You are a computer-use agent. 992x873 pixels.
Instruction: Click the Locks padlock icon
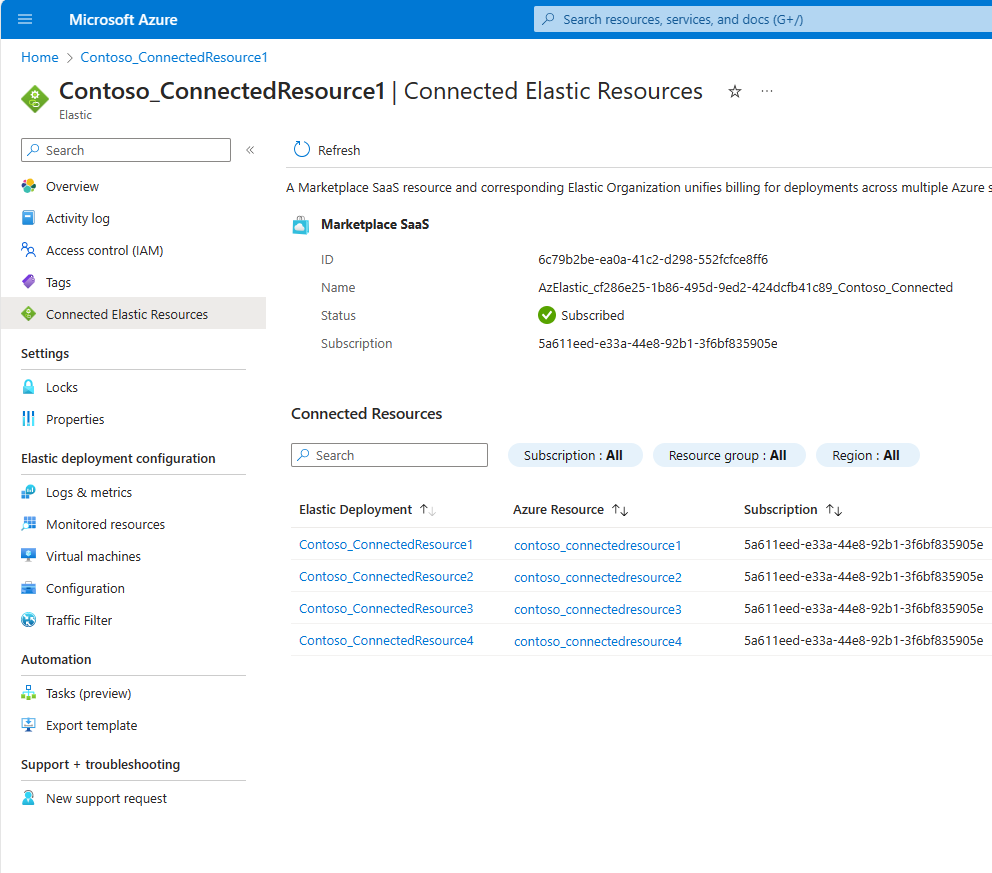28,387
